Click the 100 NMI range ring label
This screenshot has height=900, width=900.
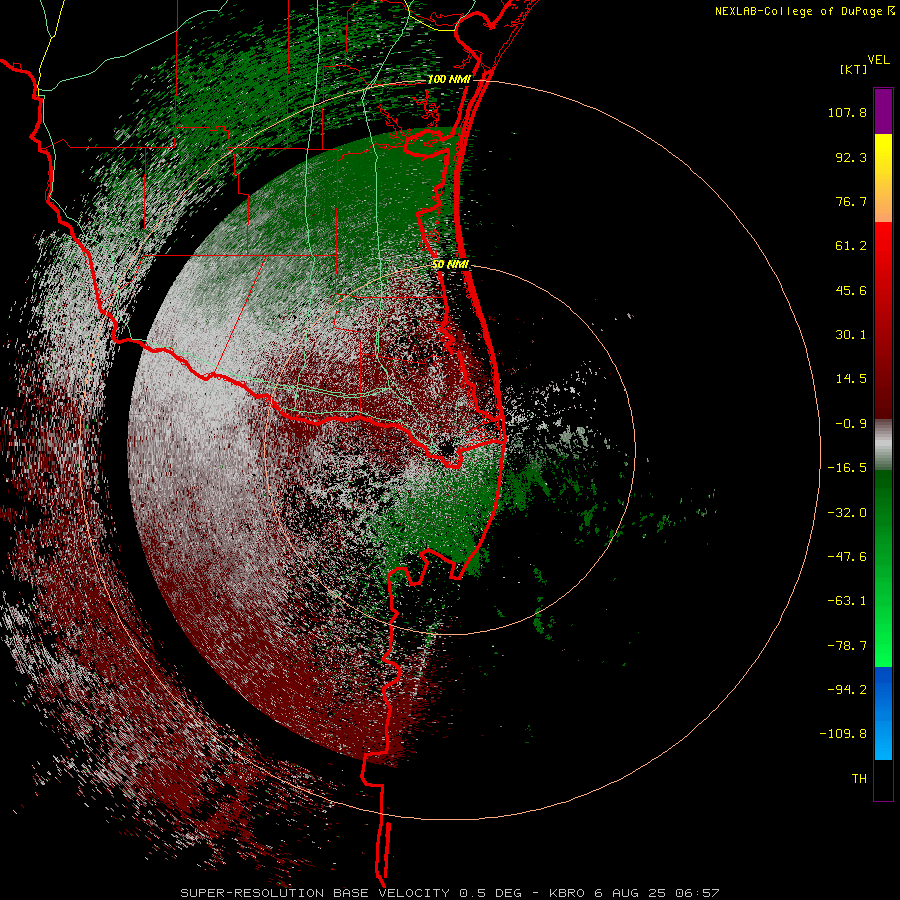[x=448, y=80]
